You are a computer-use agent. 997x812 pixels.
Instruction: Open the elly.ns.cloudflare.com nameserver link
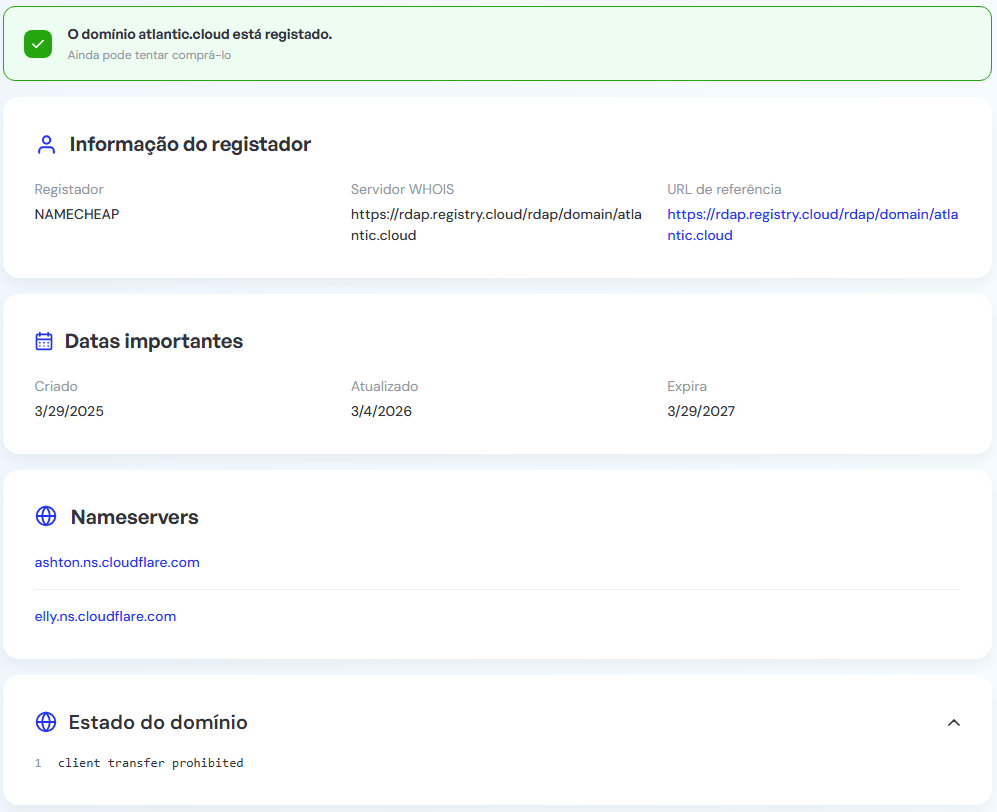pos(106,616)
